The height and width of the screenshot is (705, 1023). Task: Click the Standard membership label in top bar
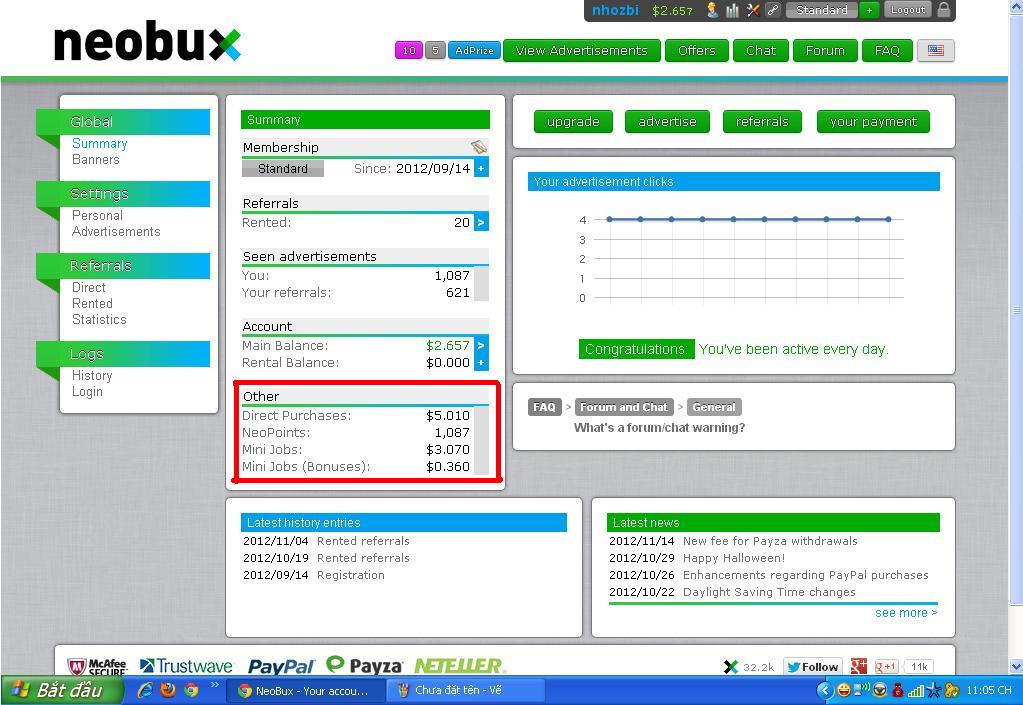pyautogui.click(x=821, y=10)
